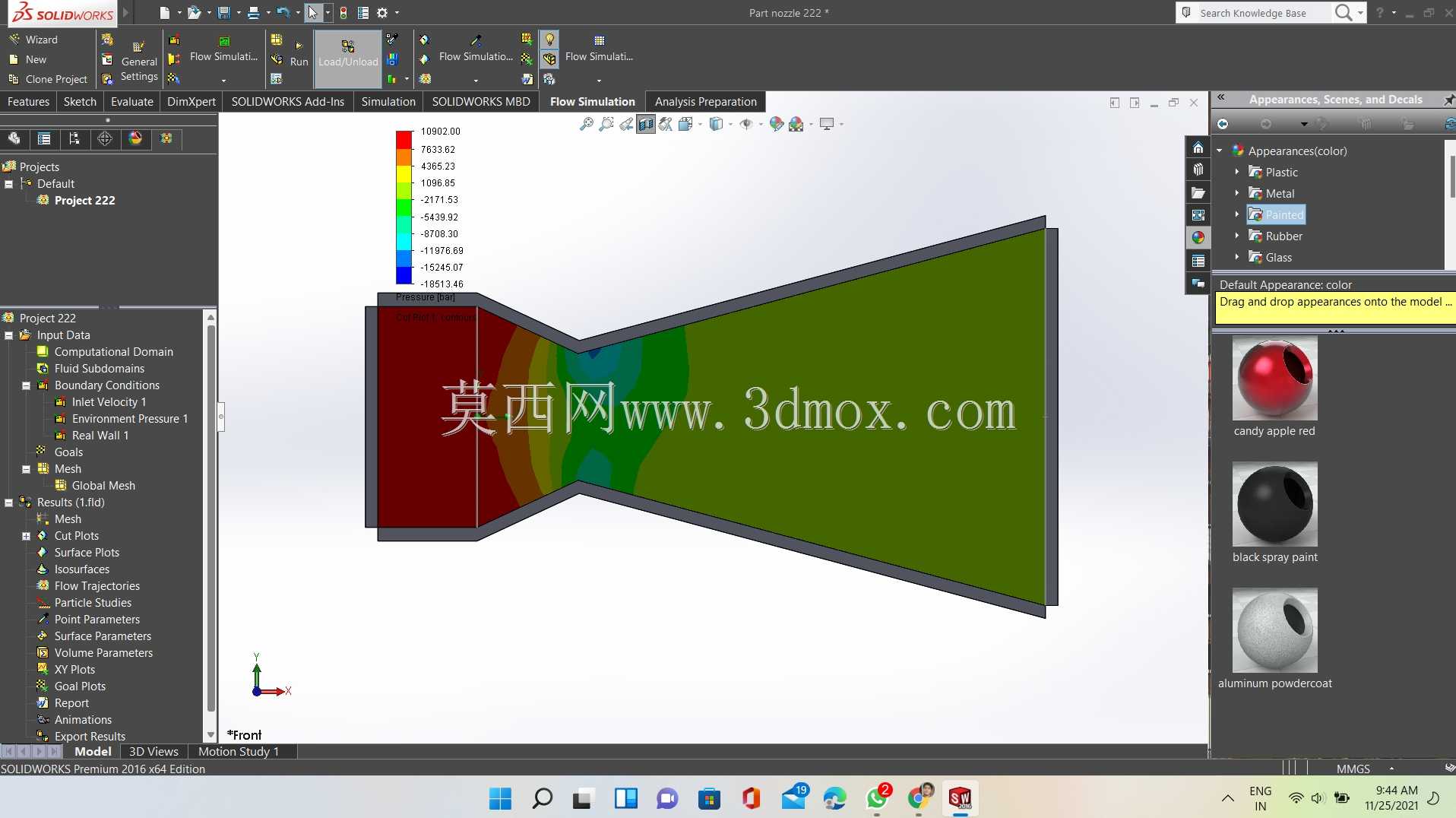The image size is (1456, 818).
Task: Switch to Motion Study 1 tab
Action: 239,751
